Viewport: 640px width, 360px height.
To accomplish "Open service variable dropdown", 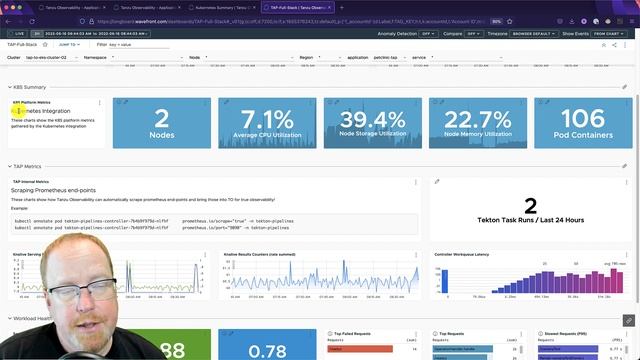I will pyautogui.click(x=466, y=58).
